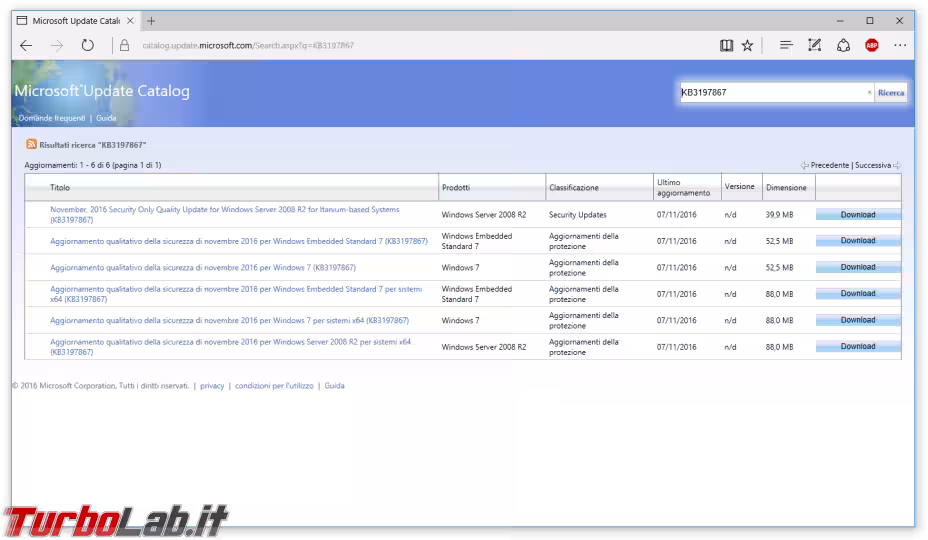The height and width of the screenshot is (540, 928).
Task: Click the padlock site security icon
Action: 124,46
